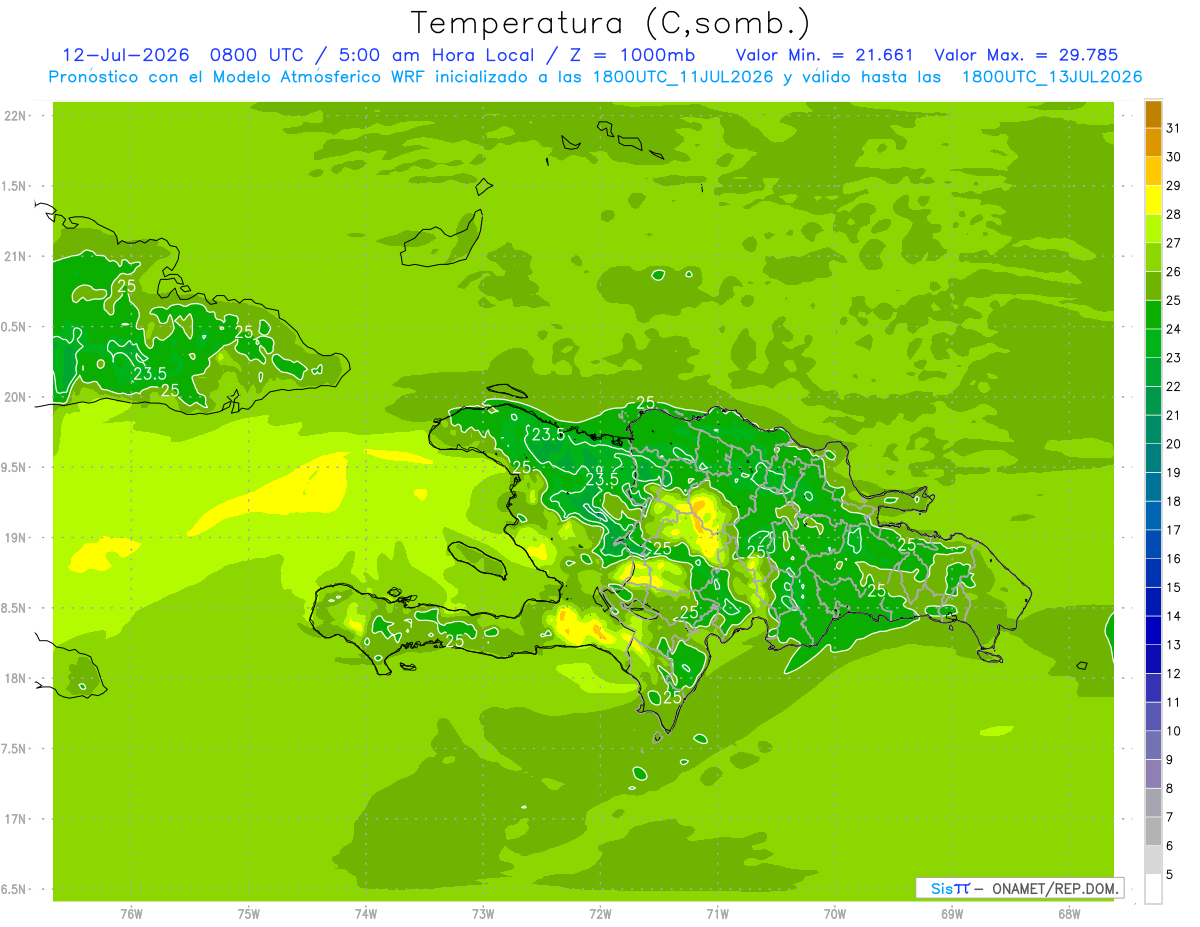
Task: Click the legend value '20'
Action: tap(1173, 444)
